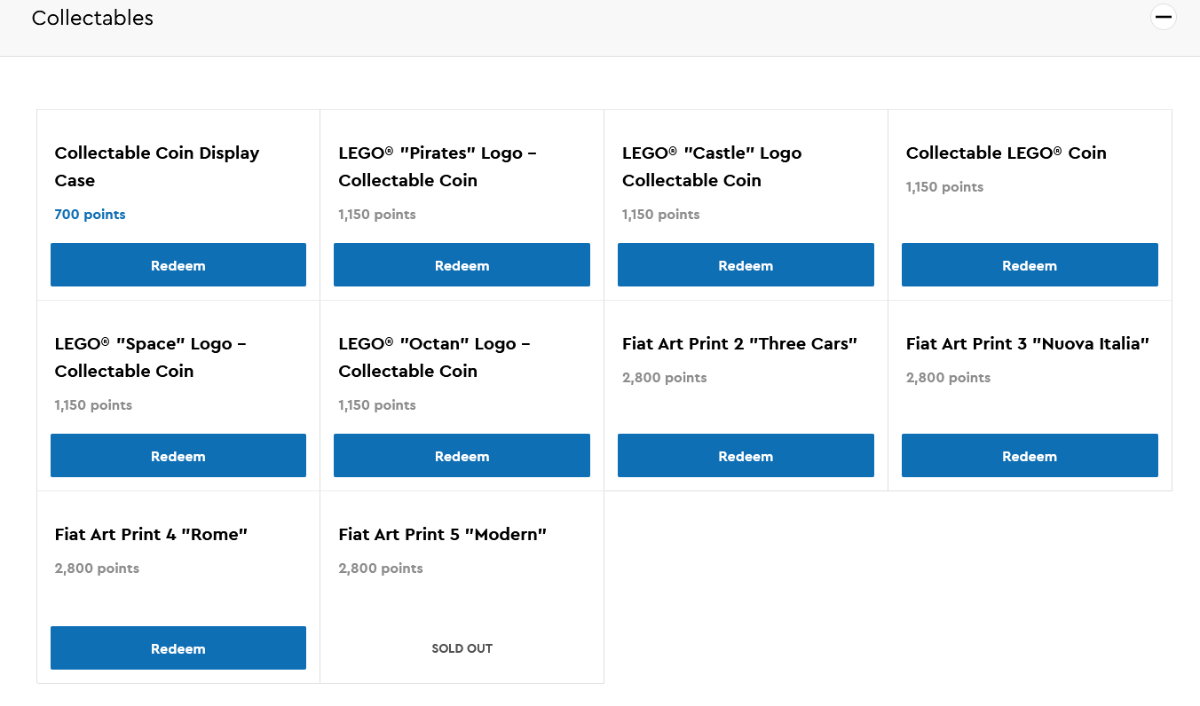Click 2,800 points under Fiat Art Print 3

coord(948,378)
